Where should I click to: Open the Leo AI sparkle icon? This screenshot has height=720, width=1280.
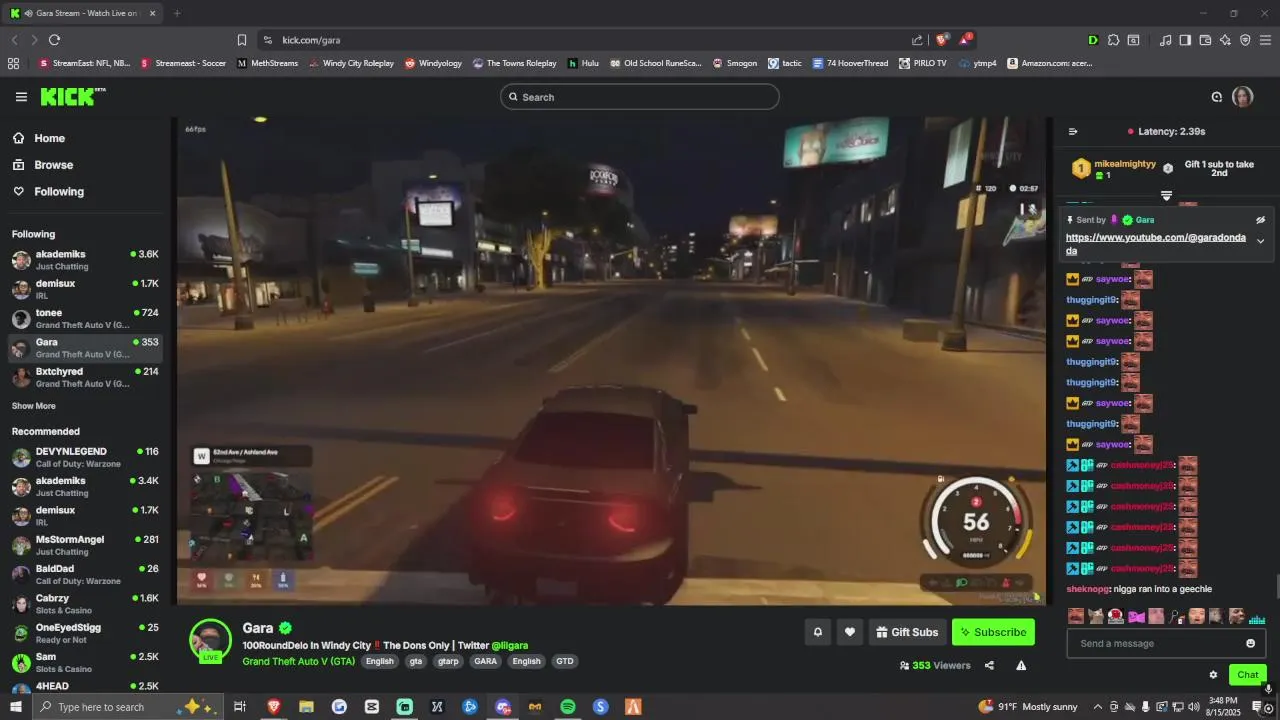click(1225, 40)
